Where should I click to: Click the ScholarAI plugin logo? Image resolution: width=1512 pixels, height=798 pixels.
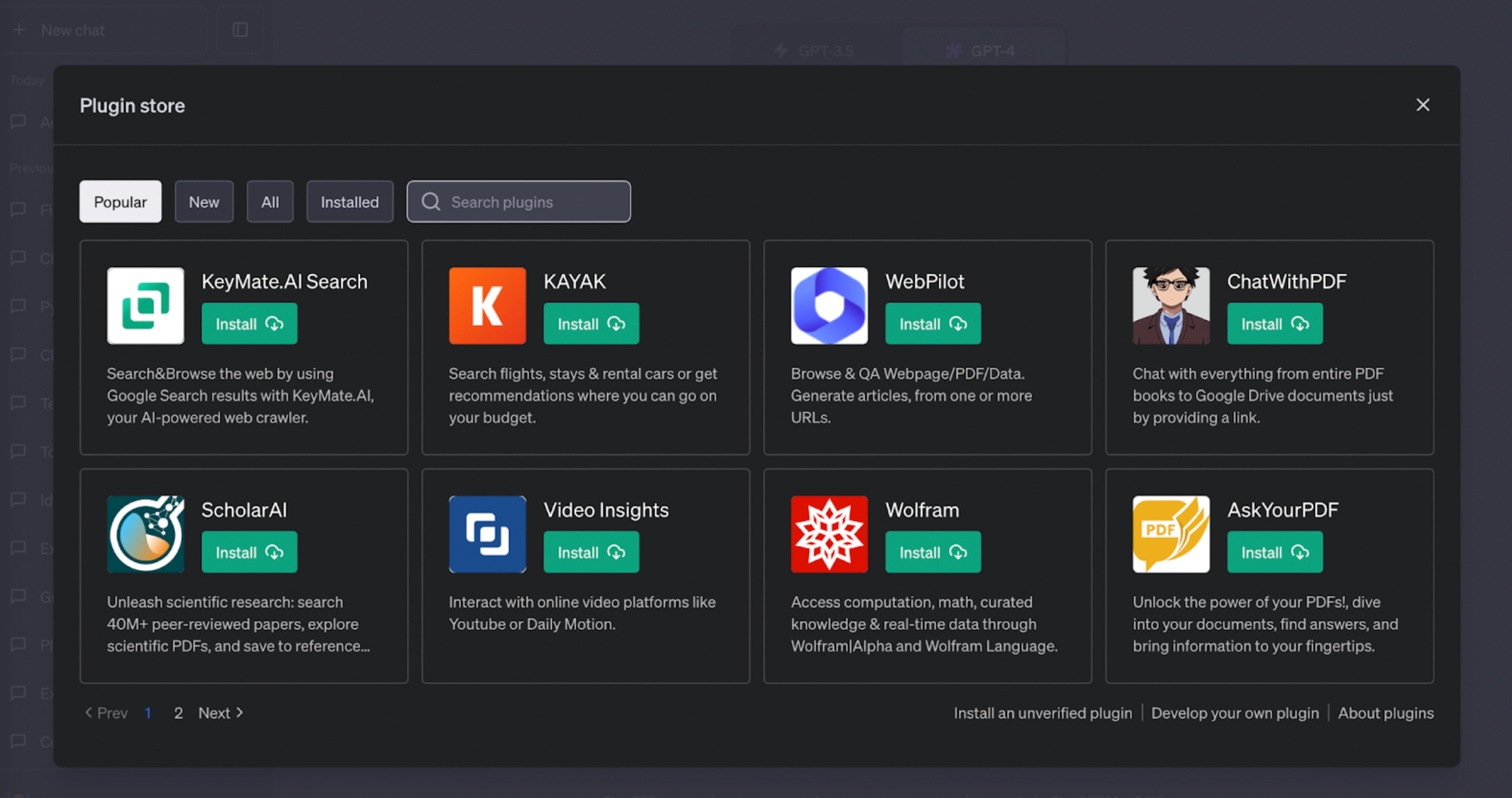[145, 534]
